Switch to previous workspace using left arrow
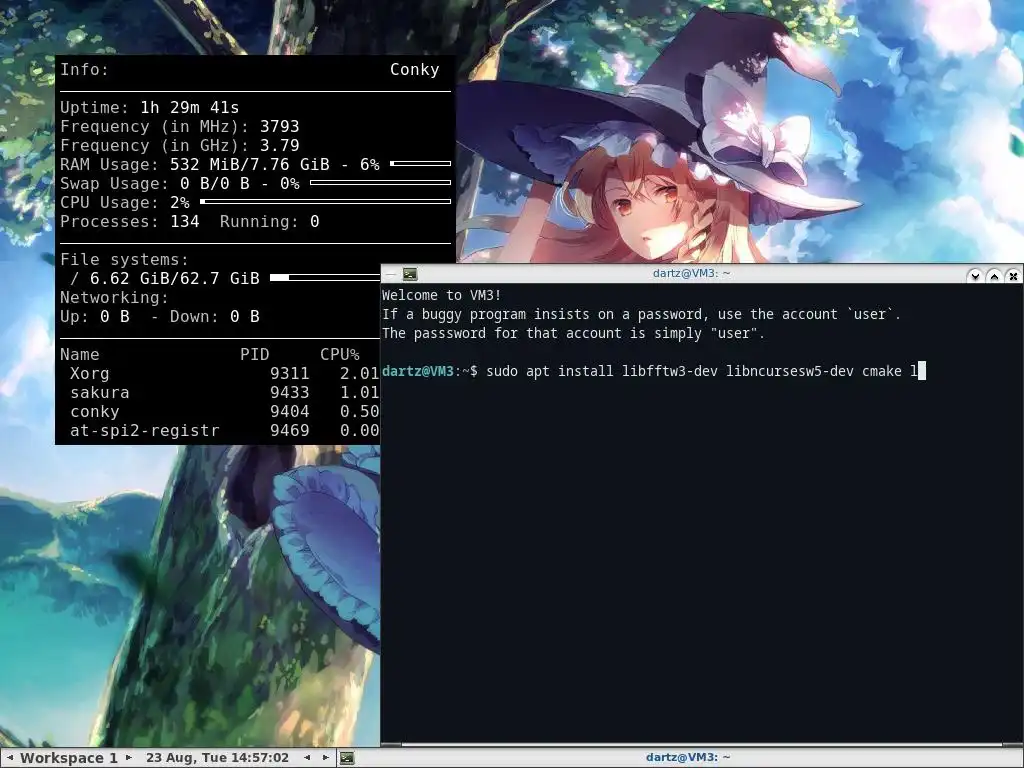 click(x=10, y=758)
